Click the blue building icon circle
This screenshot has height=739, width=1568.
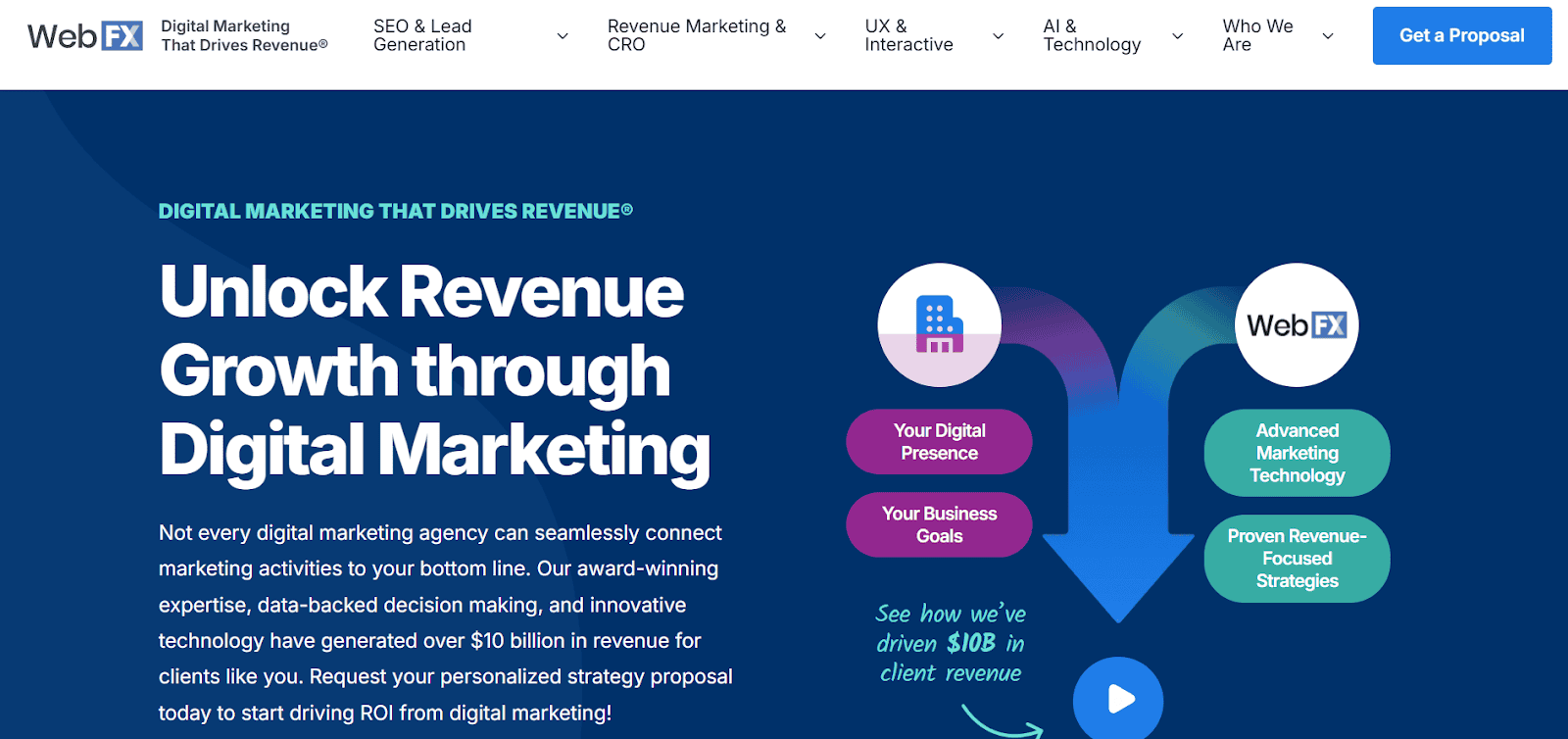pos(939,324)
